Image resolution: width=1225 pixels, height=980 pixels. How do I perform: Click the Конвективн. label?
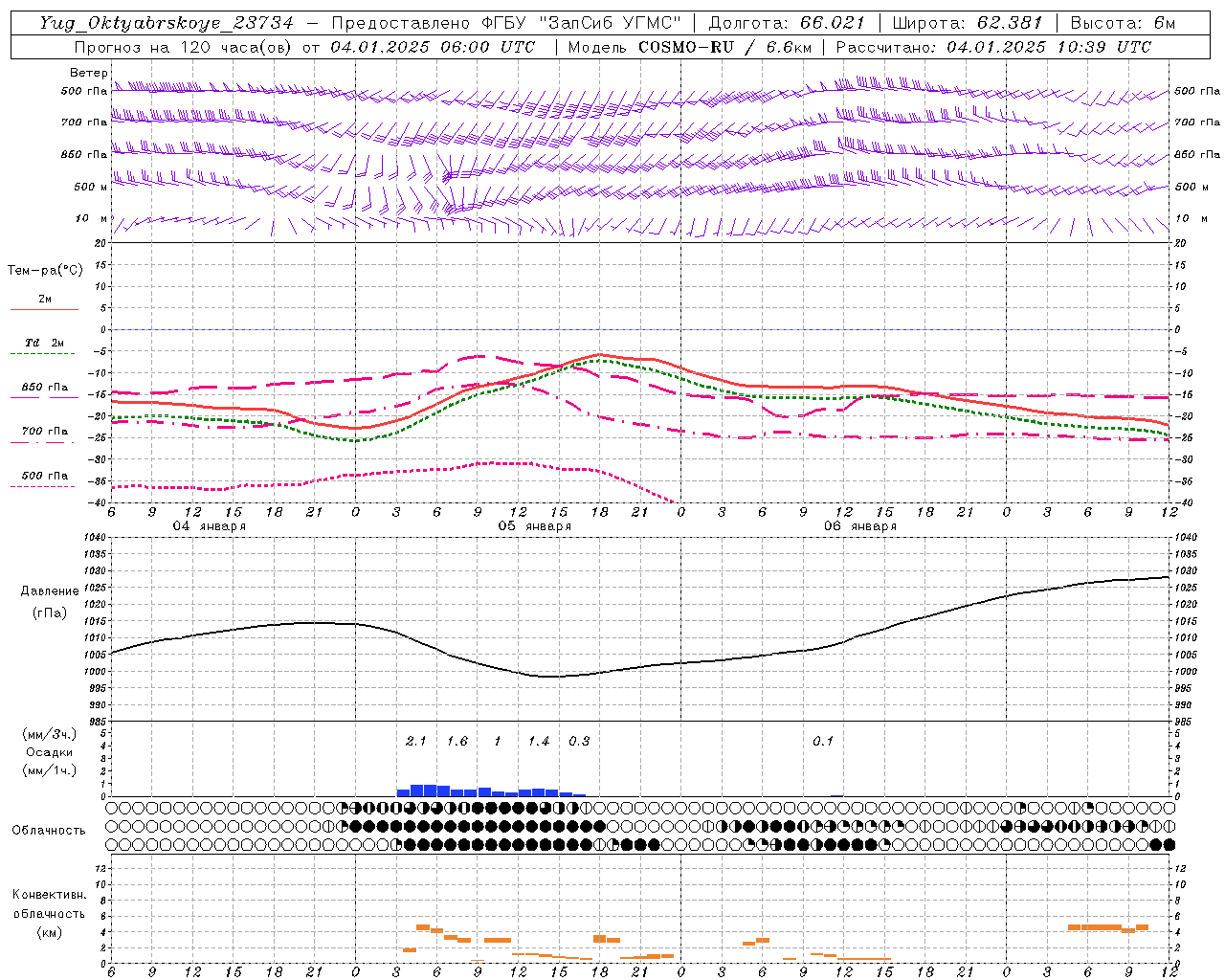(x=49, y=895)
